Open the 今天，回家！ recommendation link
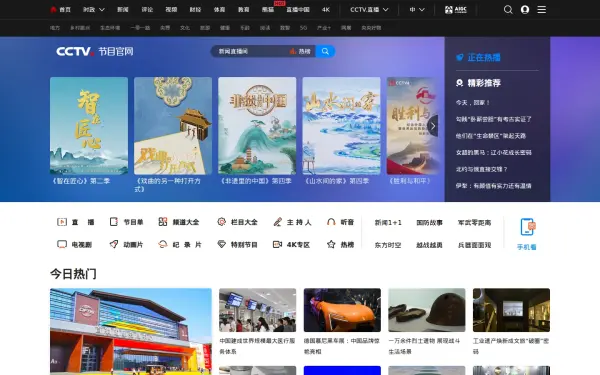The image size is (600, 375). click(473, 103)
